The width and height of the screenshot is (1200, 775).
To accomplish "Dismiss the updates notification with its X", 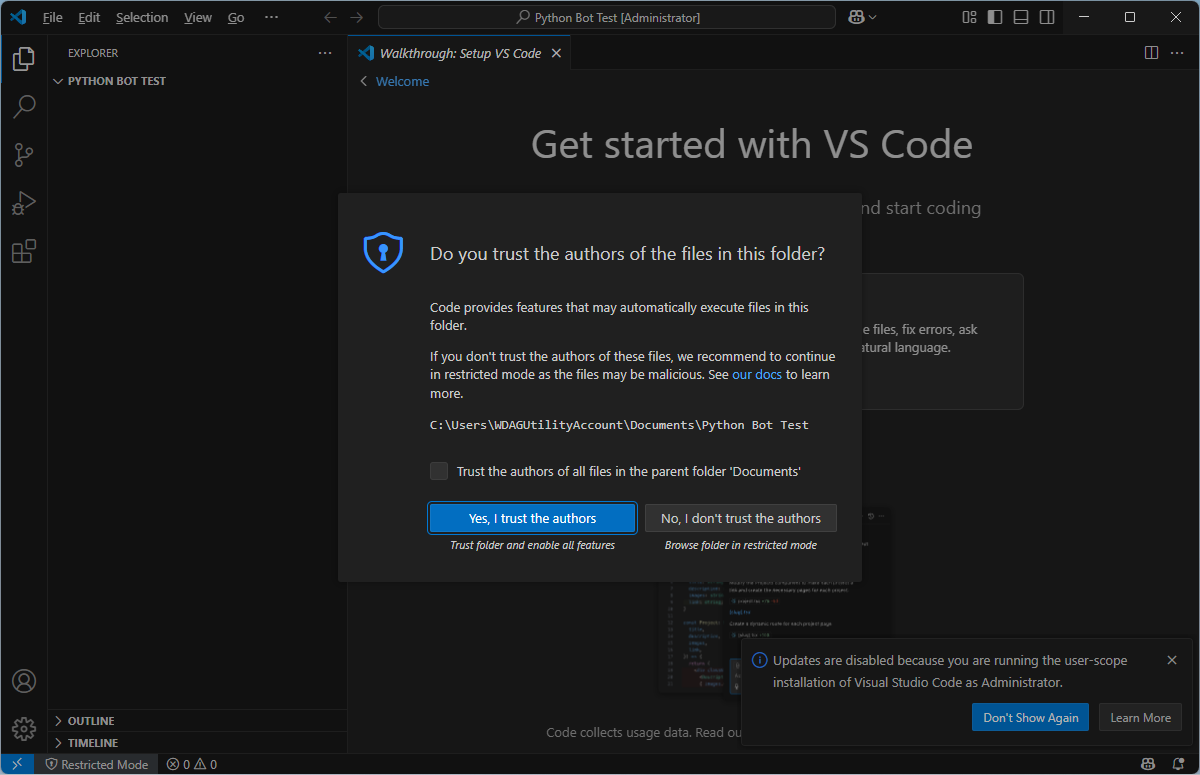I will (1172, 660).
